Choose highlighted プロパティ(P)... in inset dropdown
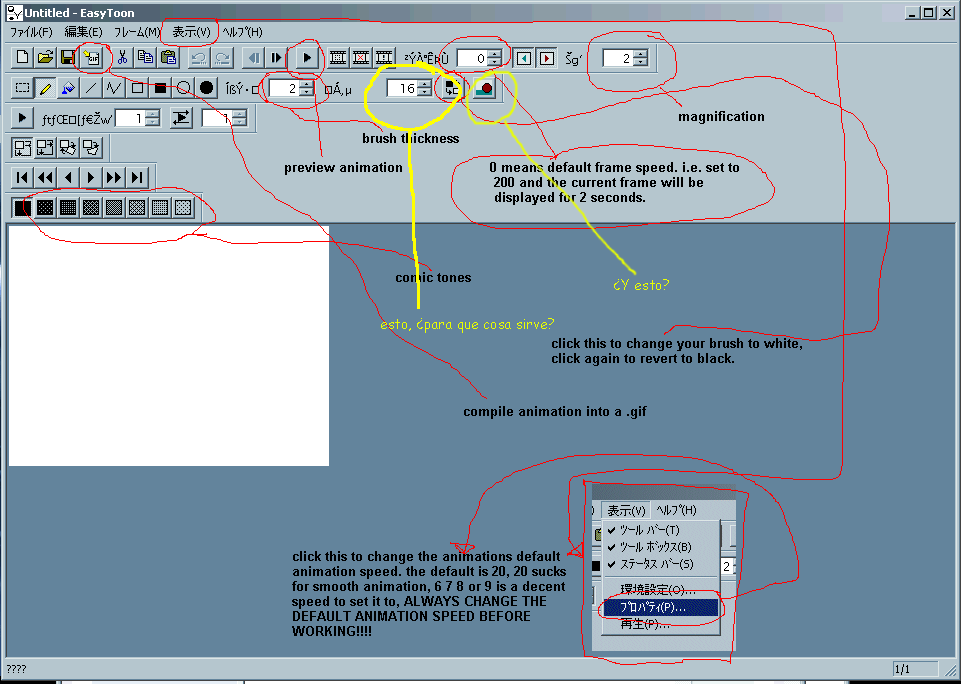Image resolution: width=961 pixels, height=684 pixels. tap(660, 607)
